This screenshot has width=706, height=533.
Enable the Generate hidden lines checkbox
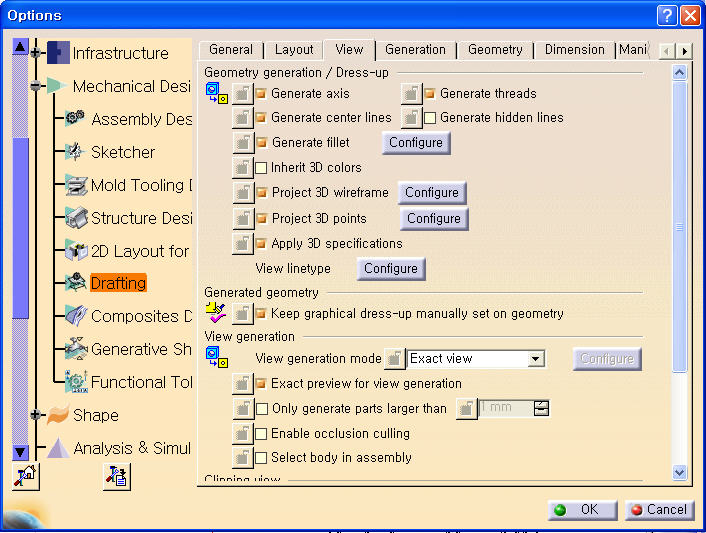tap(430, 118)
